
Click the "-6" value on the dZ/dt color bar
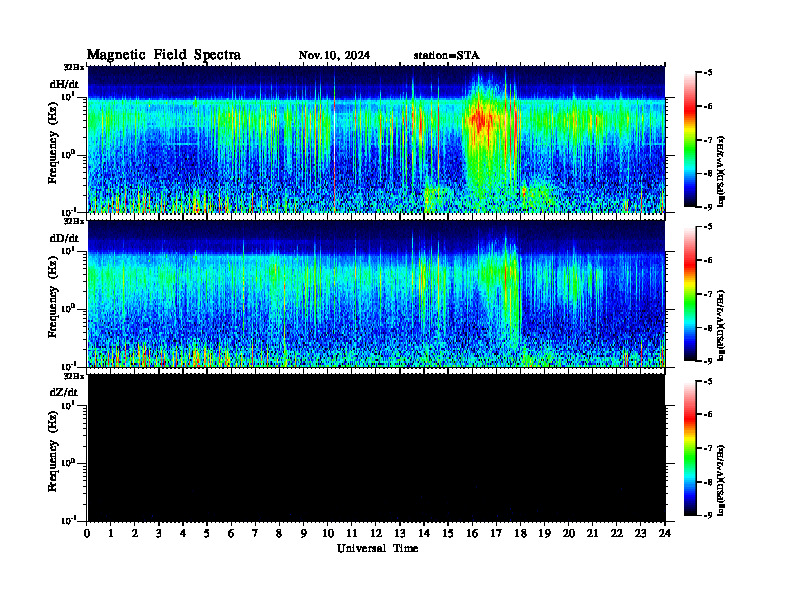(x=708, y=415)
